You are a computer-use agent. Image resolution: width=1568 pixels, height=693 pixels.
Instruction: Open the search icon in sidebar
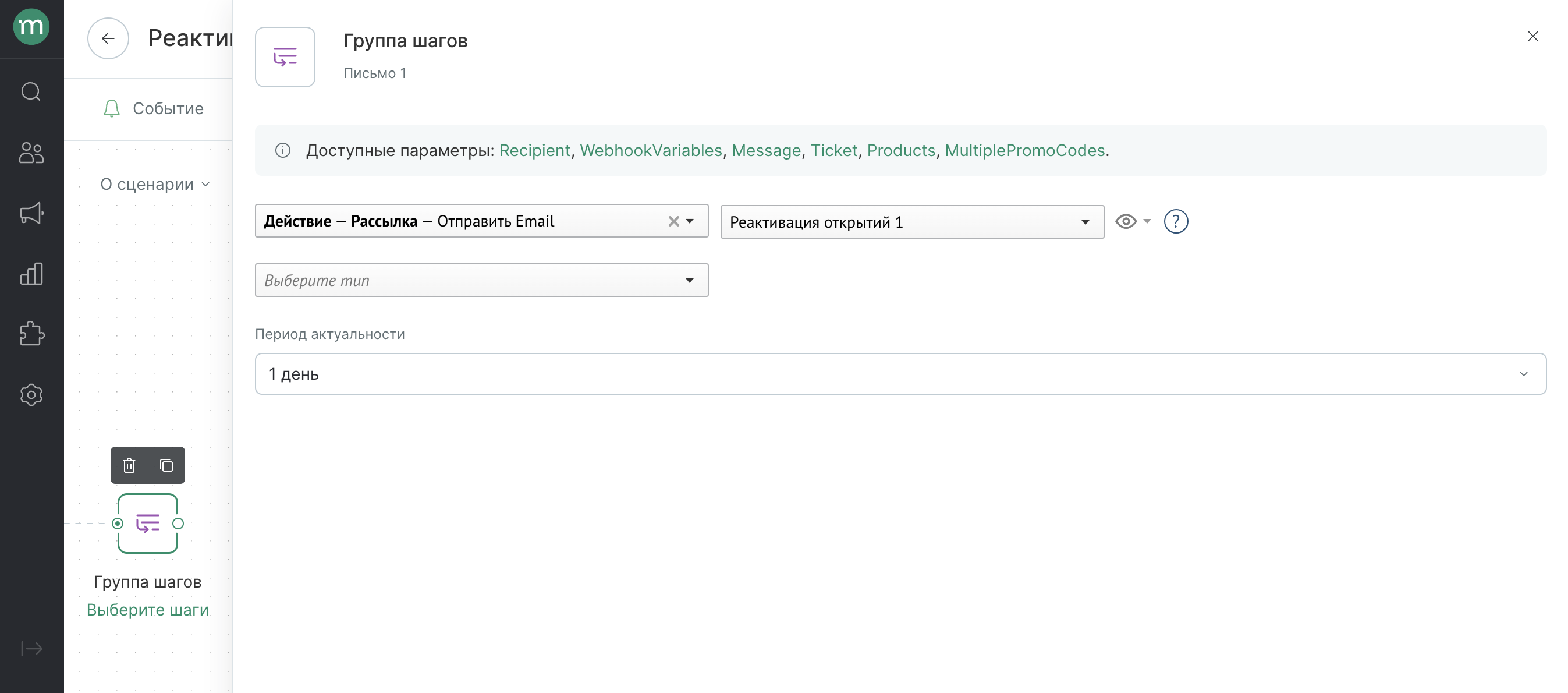click(31, 92)
